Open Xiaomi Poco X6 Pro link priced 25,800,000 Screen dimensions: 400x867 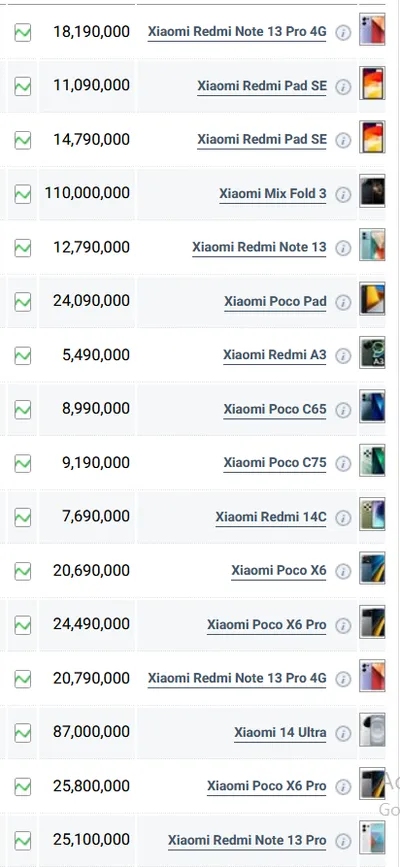[x=267, y=786]
